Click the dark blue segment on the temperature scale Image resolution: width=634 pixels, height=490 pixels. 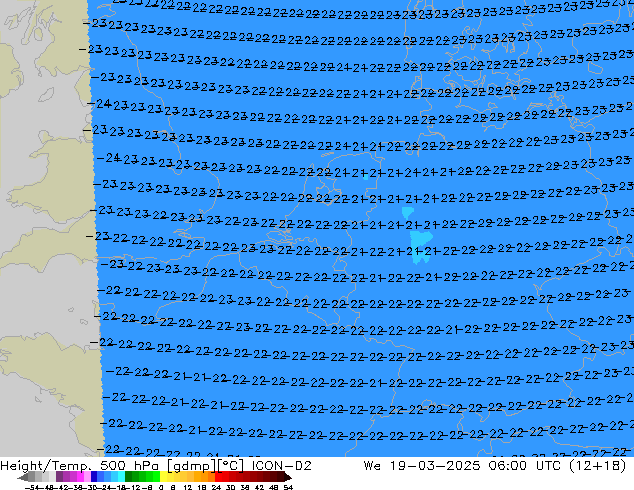coord(94,476)
